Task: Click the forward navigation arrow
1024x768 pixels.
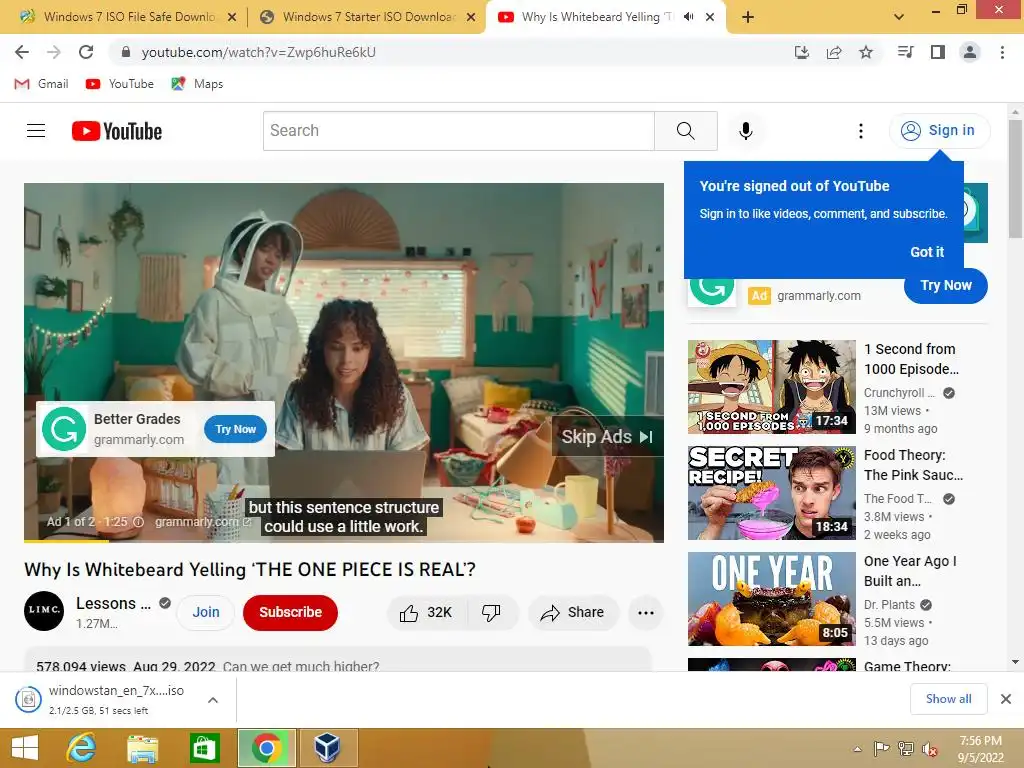Action: (54, 52)
